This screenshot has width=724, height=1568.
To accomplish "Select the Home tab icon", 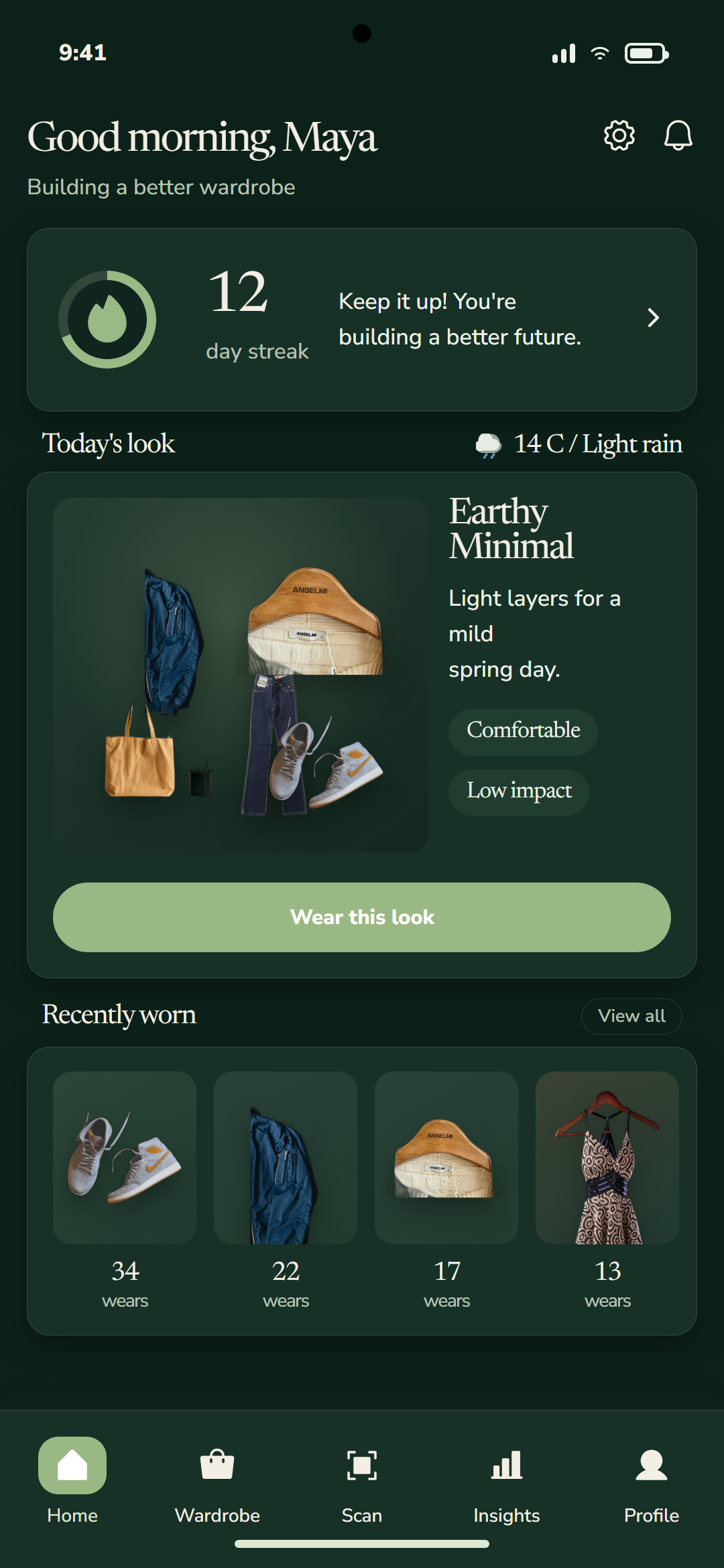I will 72,1465.
